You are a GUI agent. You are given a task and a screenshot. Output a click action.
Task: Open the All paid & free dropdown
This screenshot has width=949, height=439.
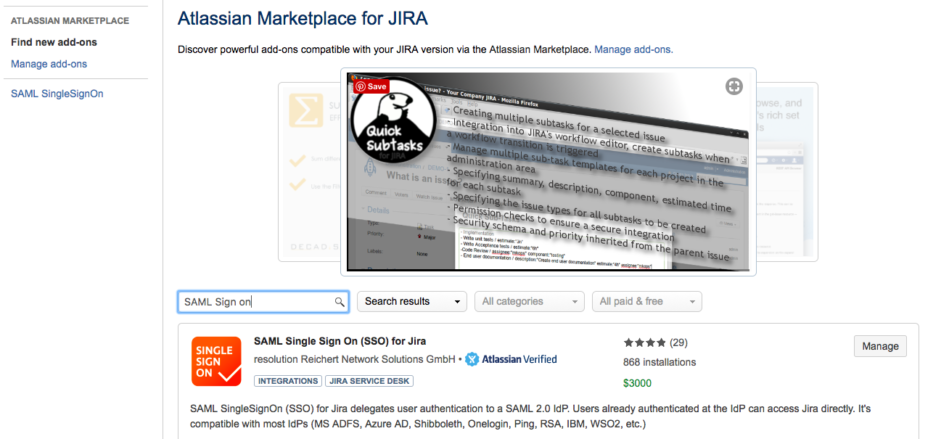[x=647, y=302]
